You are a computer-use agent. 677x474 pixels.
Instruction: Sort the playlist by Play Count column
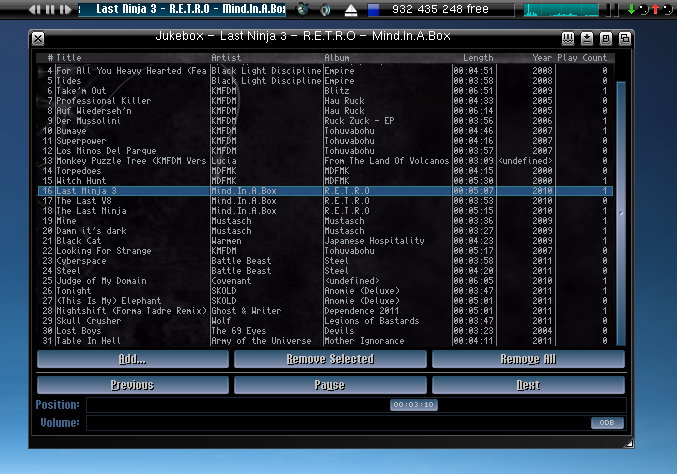tap(582, 57)
